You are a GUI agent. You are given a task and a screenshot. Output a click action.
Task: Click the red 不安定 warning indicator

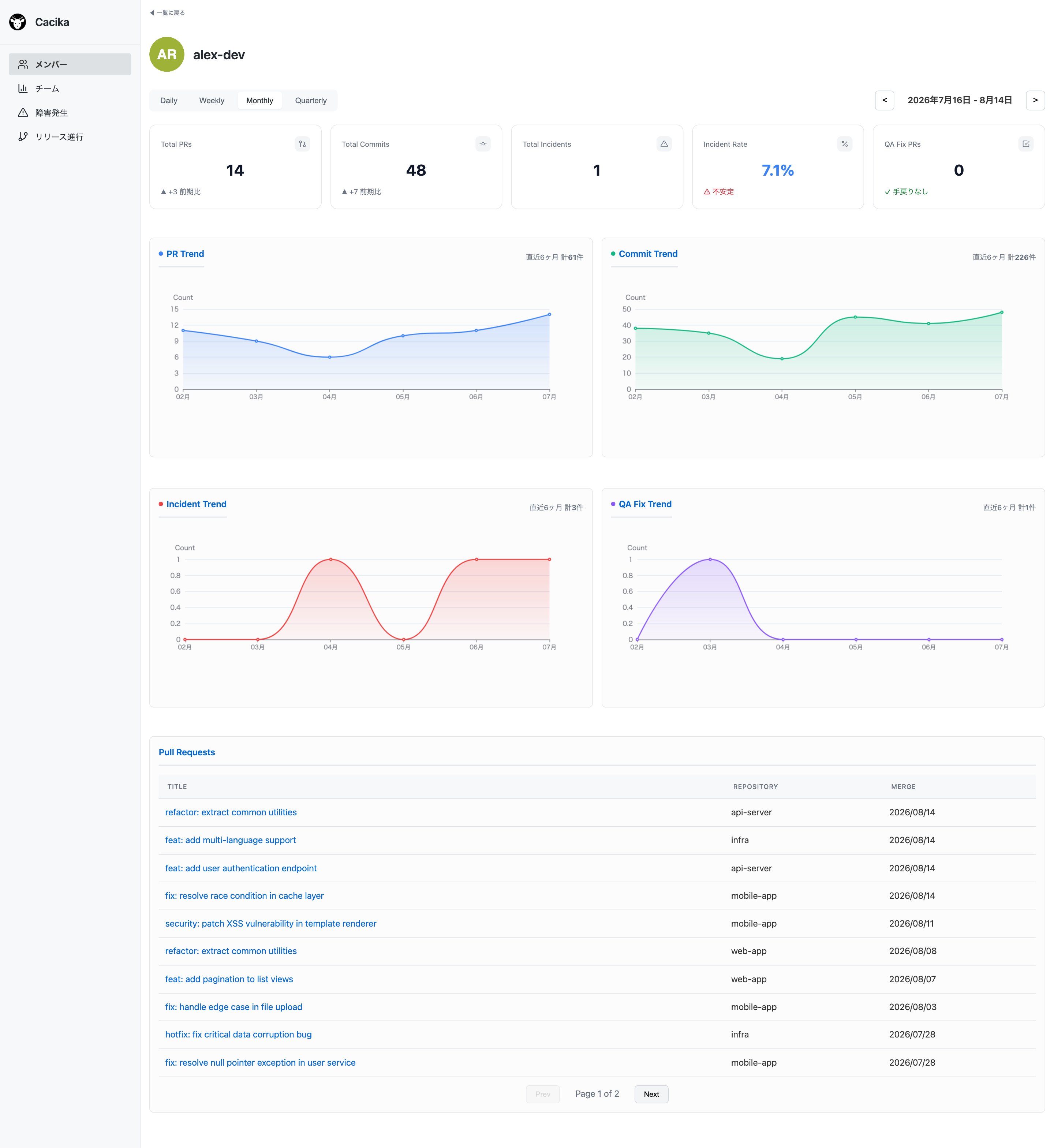click(x=719, y=192)
